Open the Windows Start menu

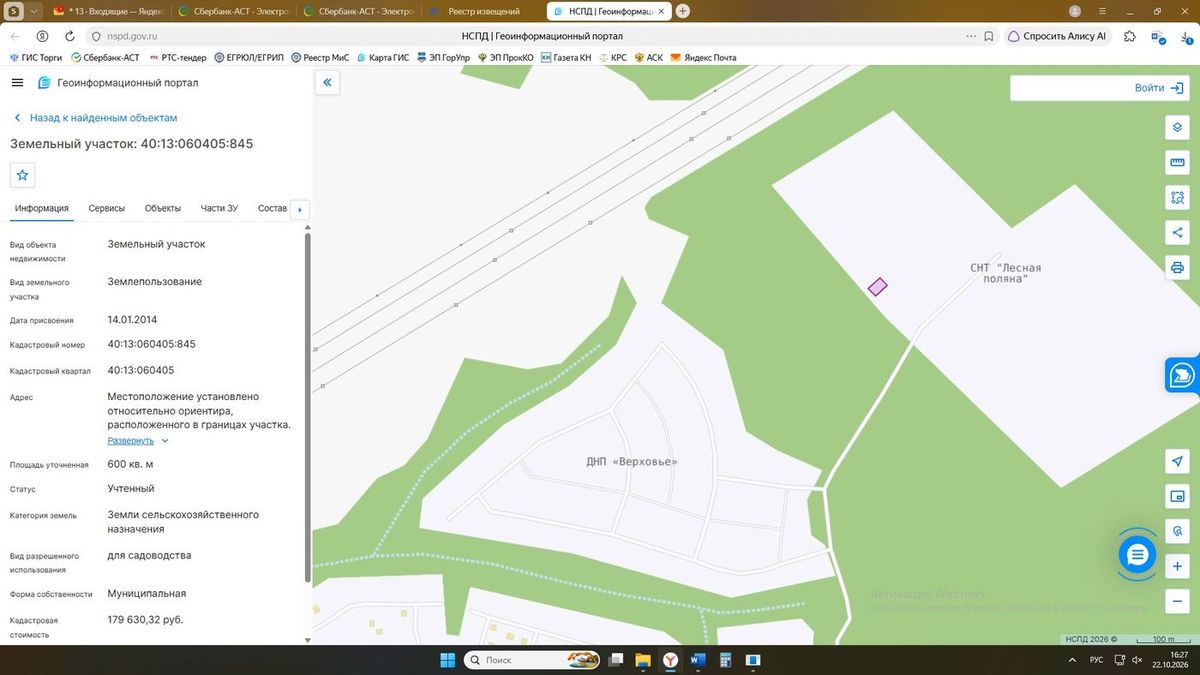(x=447, y=660)
